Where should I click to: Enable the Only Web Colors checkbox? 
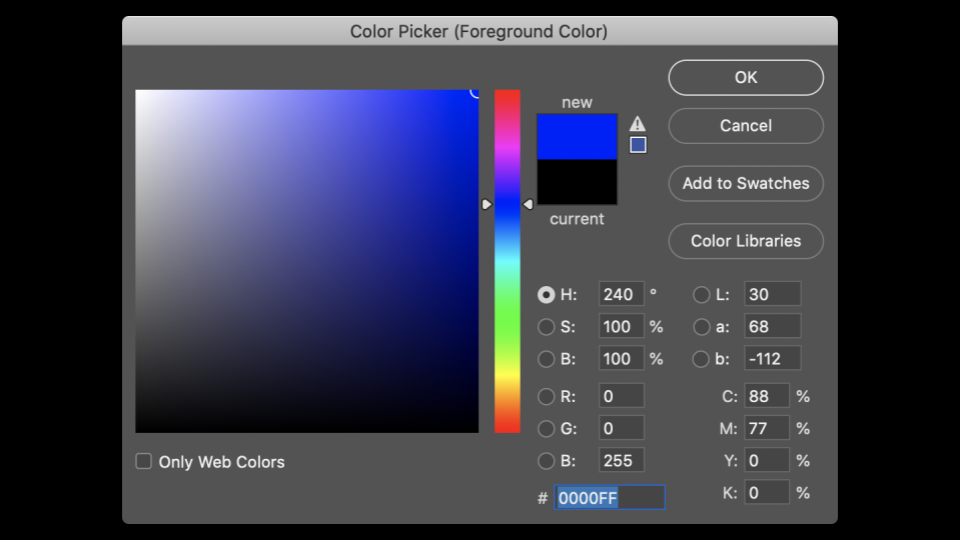coord(144,461)
